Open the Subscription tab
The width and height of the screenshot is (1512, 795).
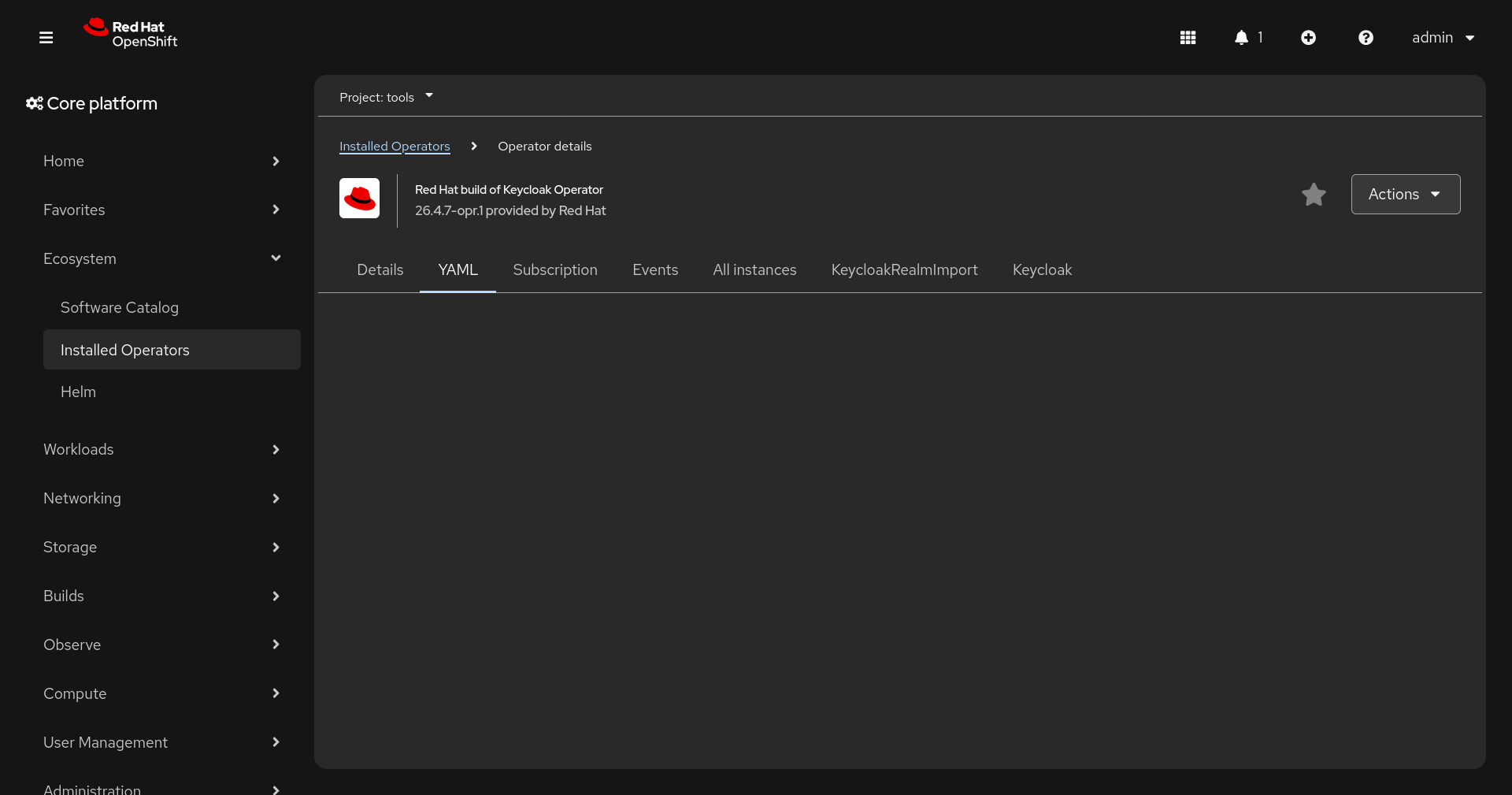tap(555, 270)
